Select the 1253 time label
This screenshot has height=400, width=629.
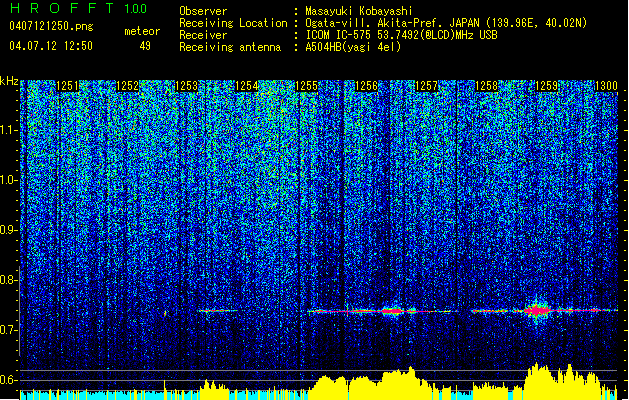(187, 86)
